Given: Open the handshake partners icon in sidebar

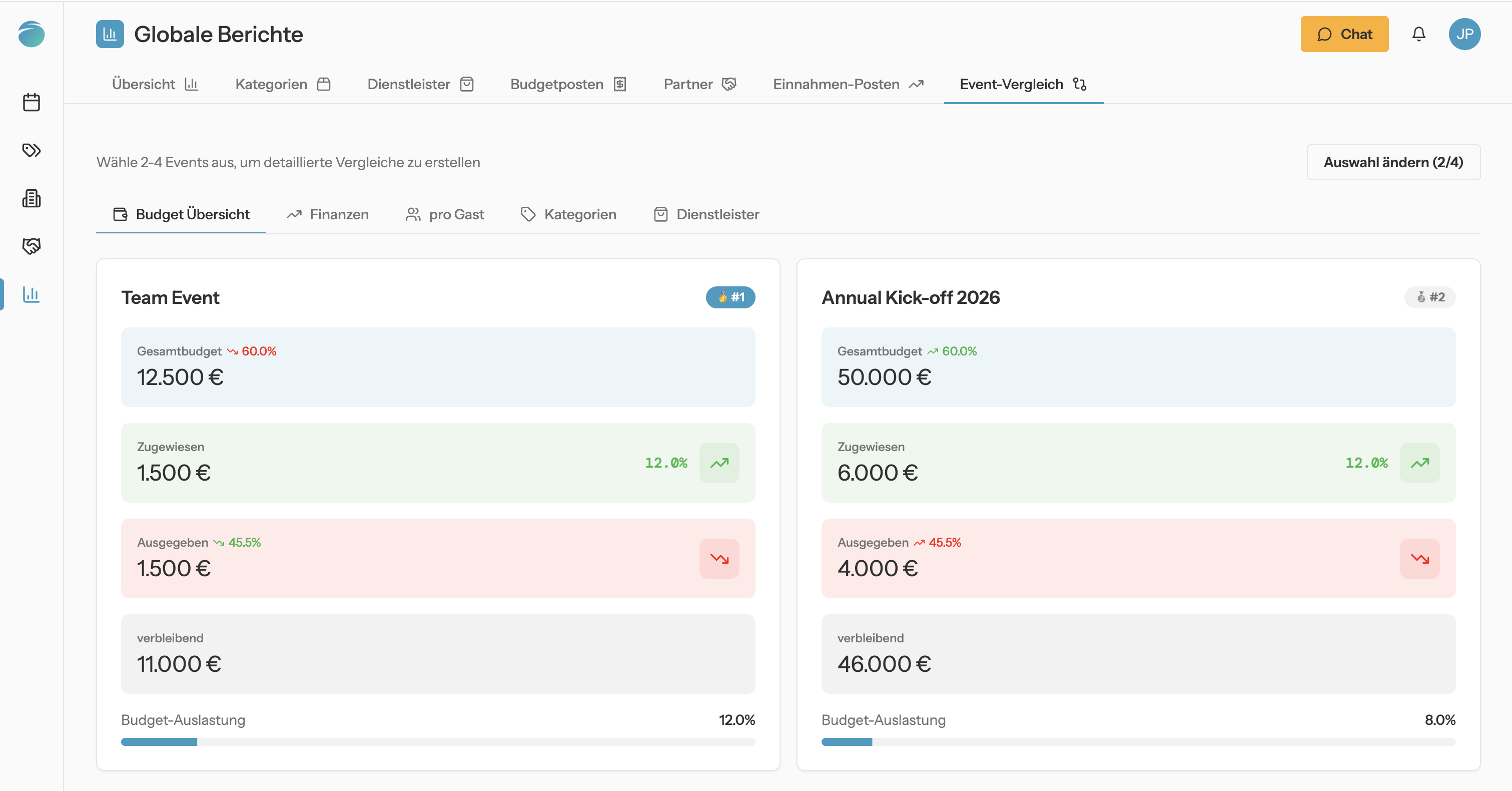Looking at the screenshot, I should [31, 246].
